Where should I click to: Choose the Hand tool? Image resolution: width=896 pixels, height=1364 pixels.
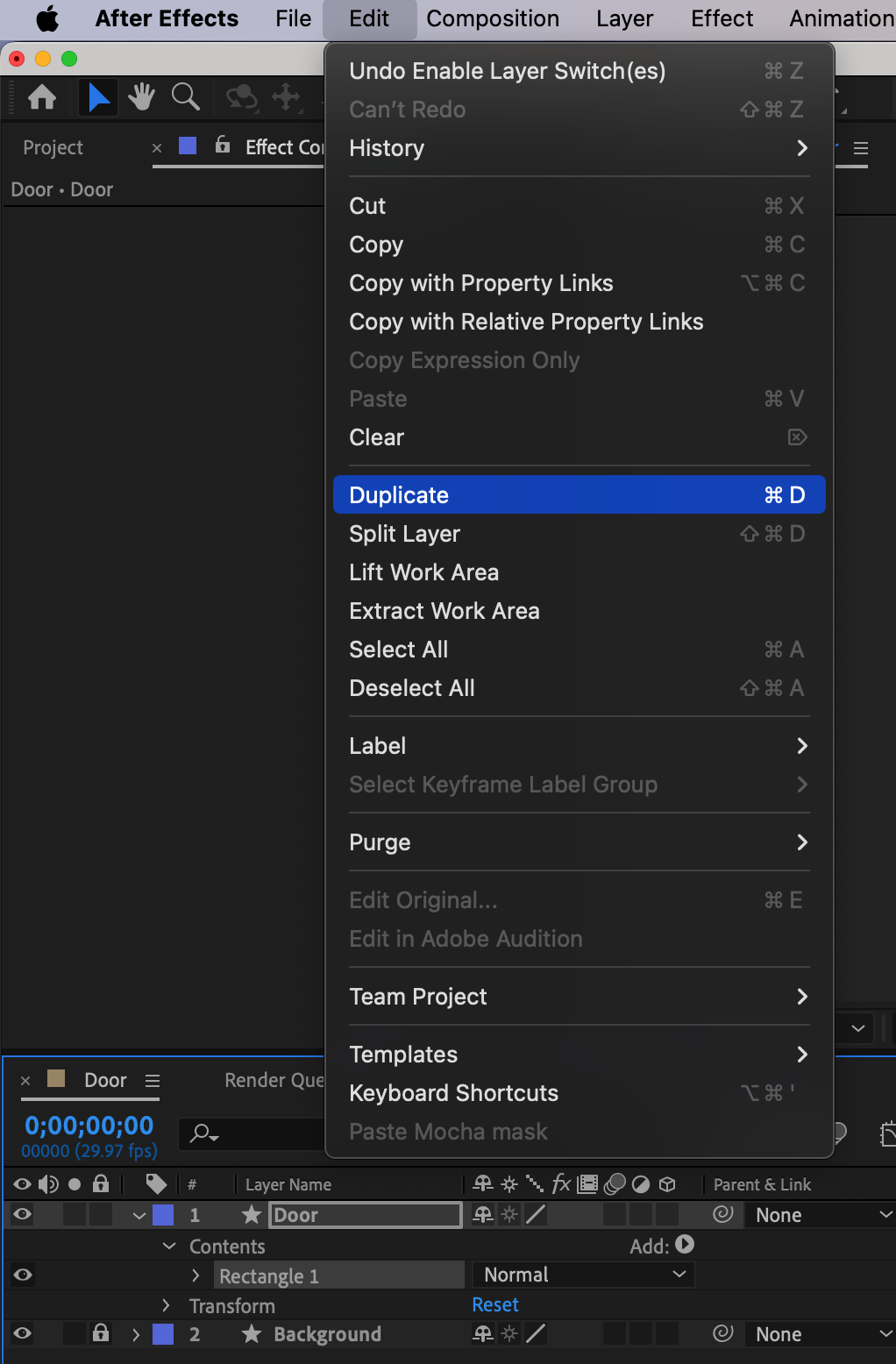tap(141, 96)
